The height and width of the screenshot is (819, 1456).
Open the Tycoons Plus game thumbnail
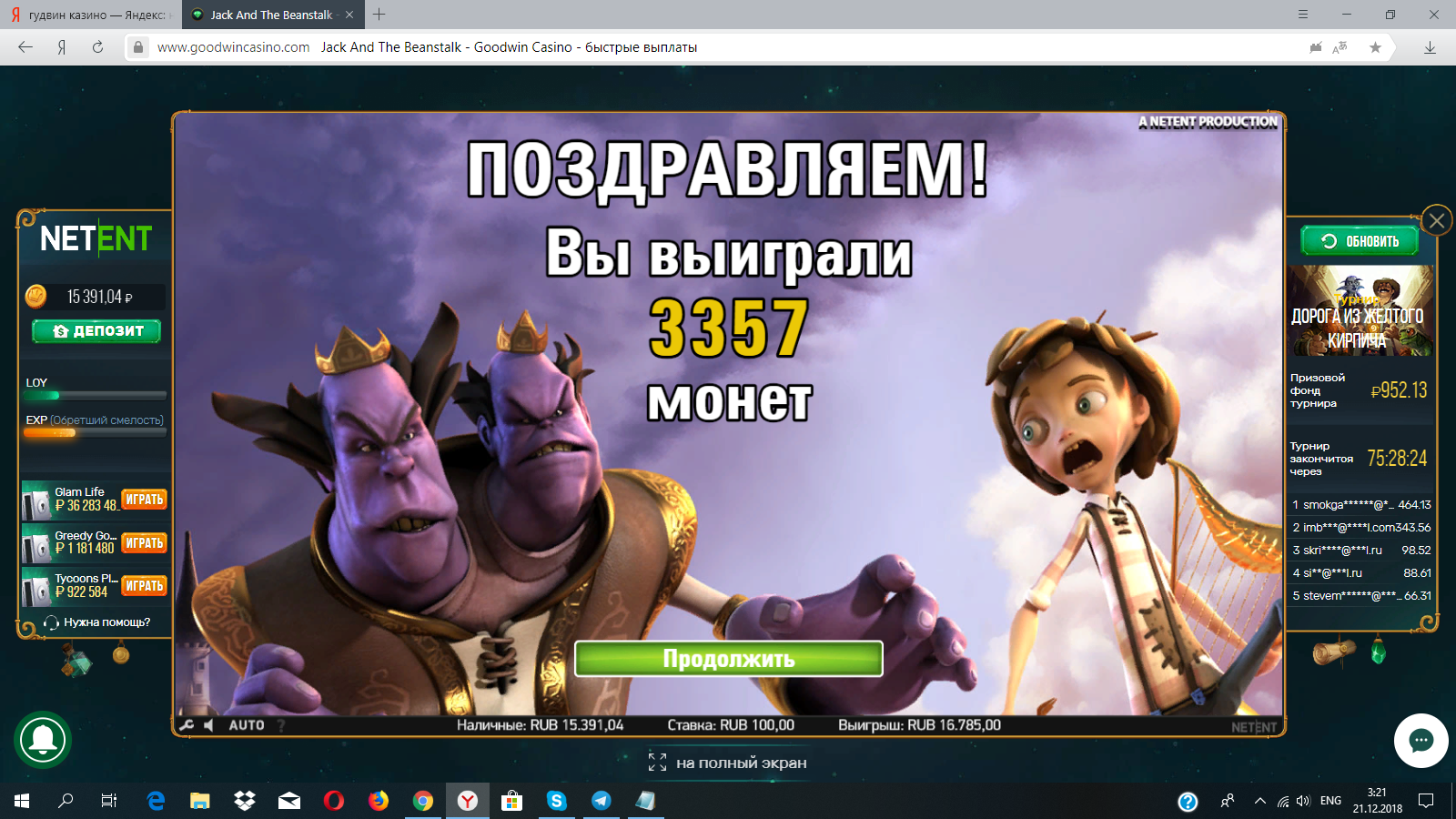(x=36, y=587)
